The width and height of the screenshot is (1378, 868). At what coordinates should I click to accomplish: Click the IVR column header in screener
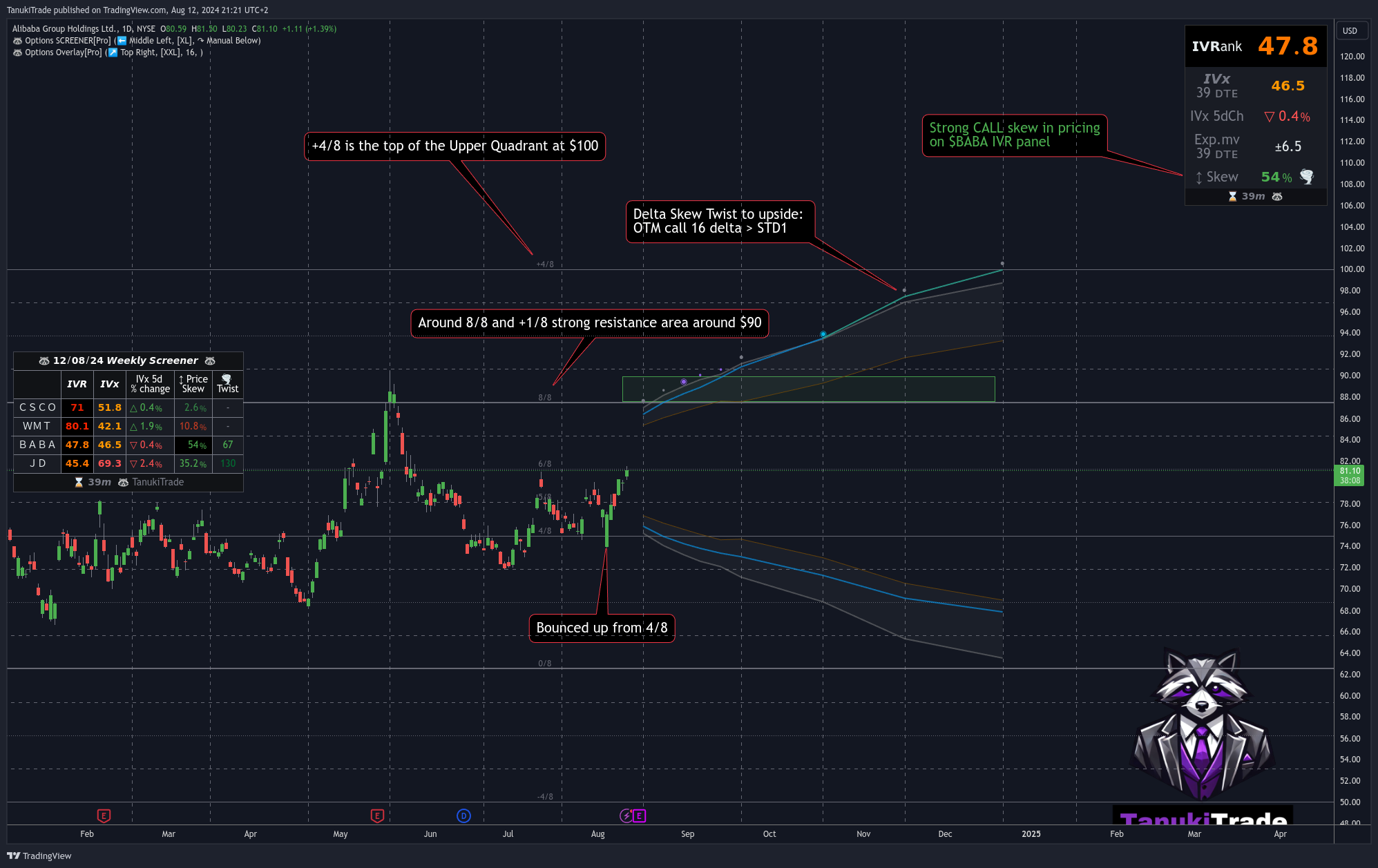tap(77, 384)
